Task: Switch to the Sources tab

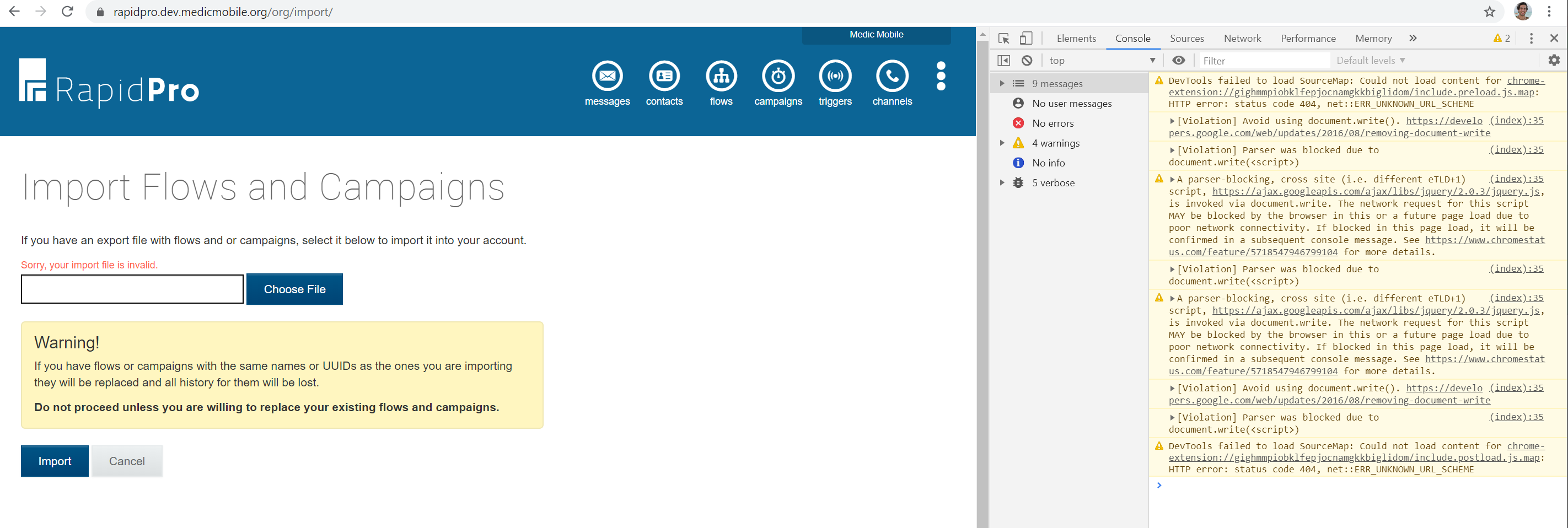Action: pos(1187,37)
